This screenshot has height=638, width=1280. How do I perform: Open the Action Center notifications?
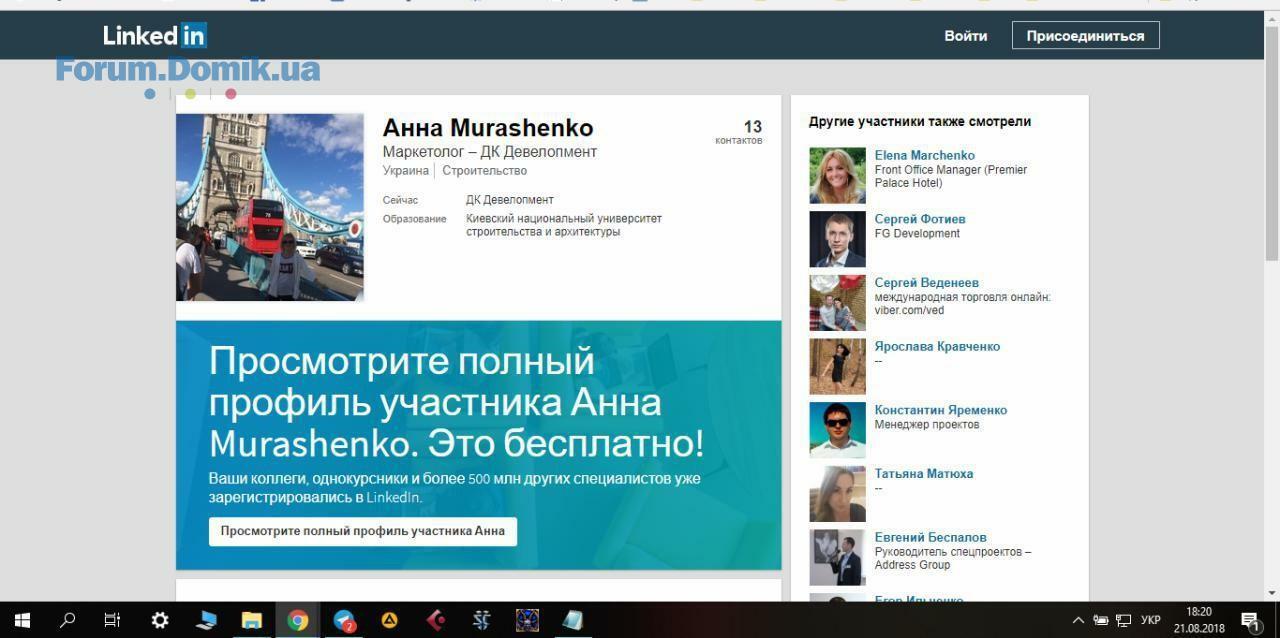point(1251,620)
